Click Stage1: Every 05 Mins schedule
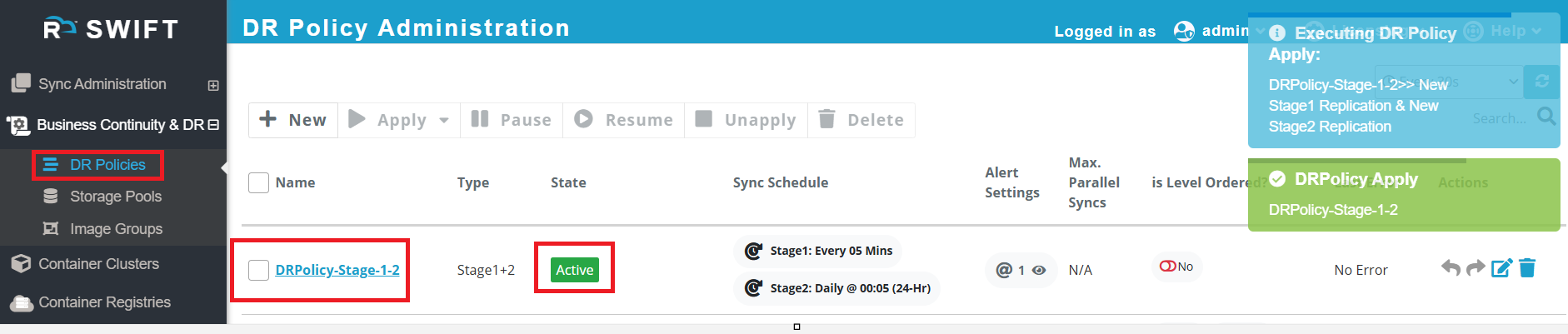 [x=817, y=251]
